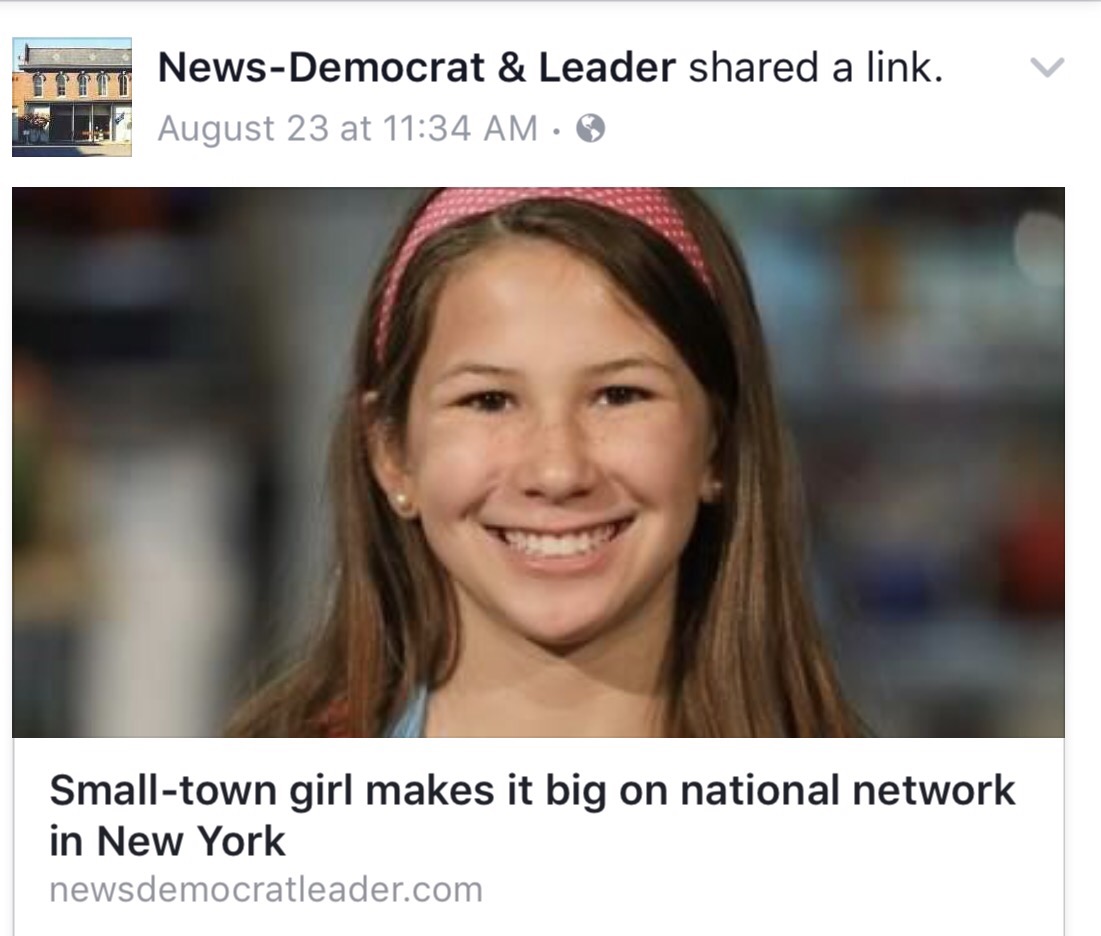Click the 'August 23' date text
The width and height of the screenshot is (1101, 936).
click(243, 128)
